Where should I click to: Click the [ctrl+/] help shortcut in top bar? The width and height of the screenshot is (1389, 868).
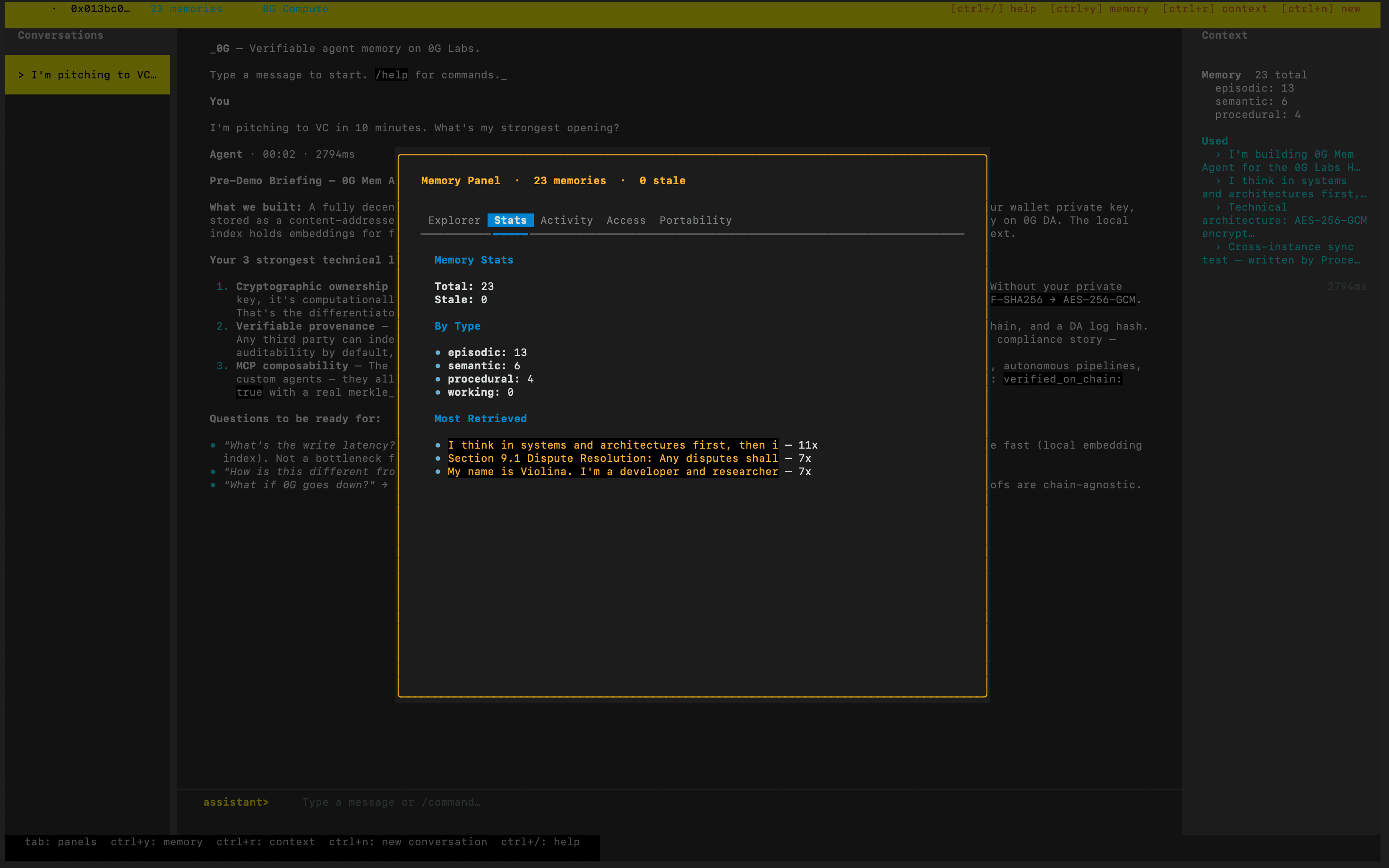pyautogui.click(x=994, y=9)
